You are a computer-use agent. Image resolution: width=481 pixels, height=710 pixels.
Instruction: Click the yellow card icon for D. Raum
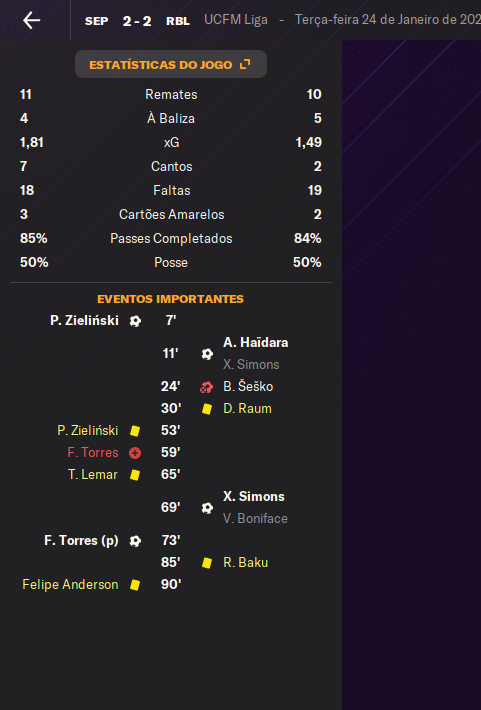point(207,409)
